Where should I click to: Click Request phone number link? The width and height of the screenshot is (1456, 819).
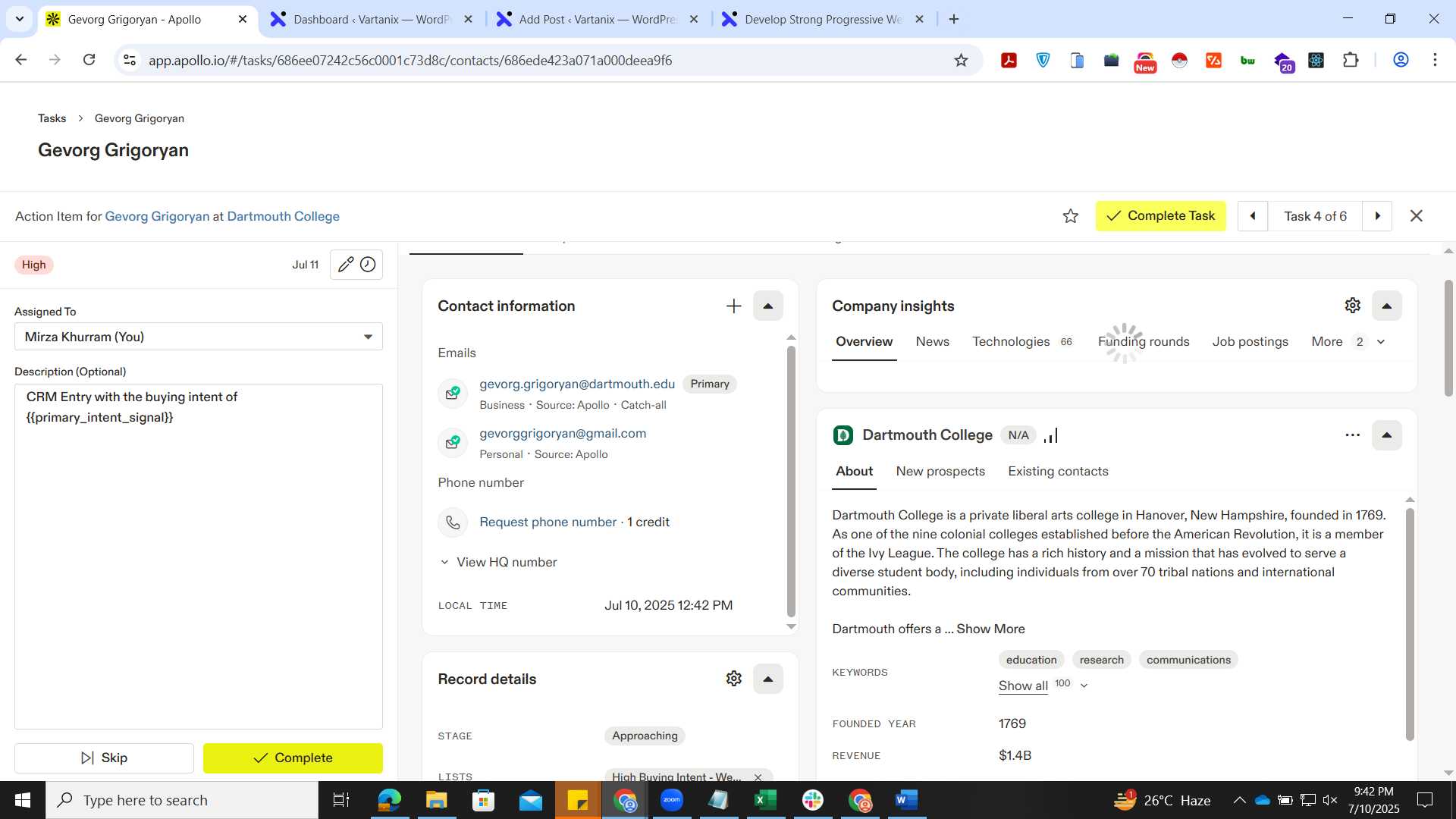tap(548, 522)
